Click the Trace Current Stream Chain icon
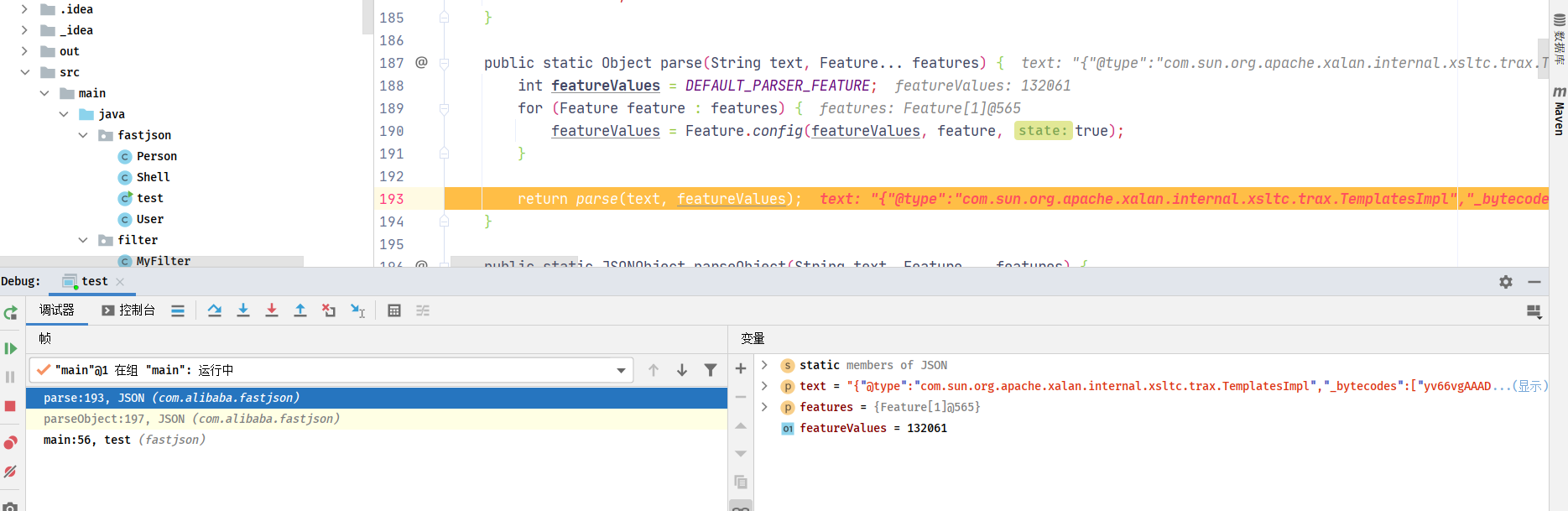The width and height of the screenshot is (1568, 511). (x=423, y=310)
